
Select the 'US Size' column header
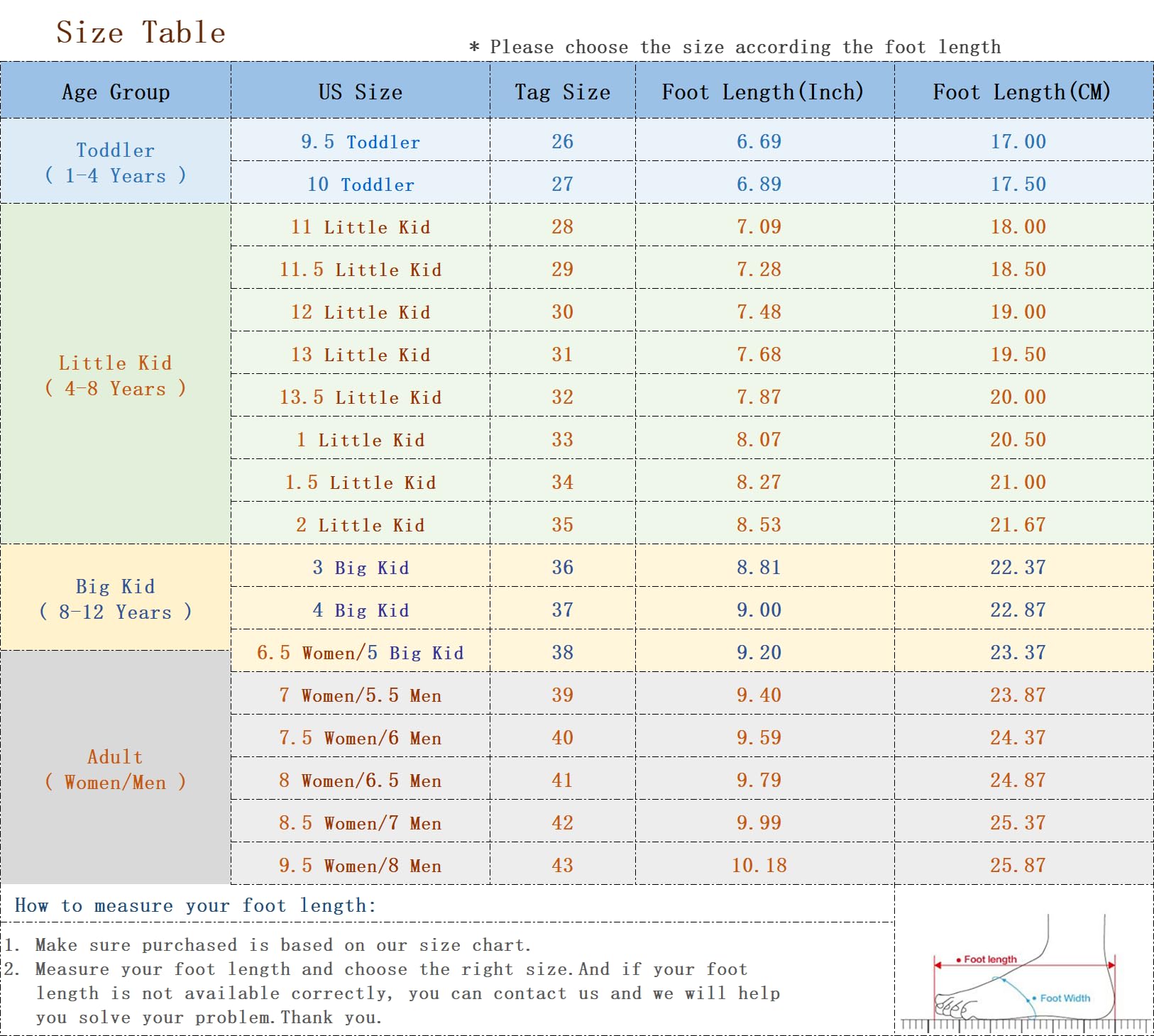(x=360, y=92)
